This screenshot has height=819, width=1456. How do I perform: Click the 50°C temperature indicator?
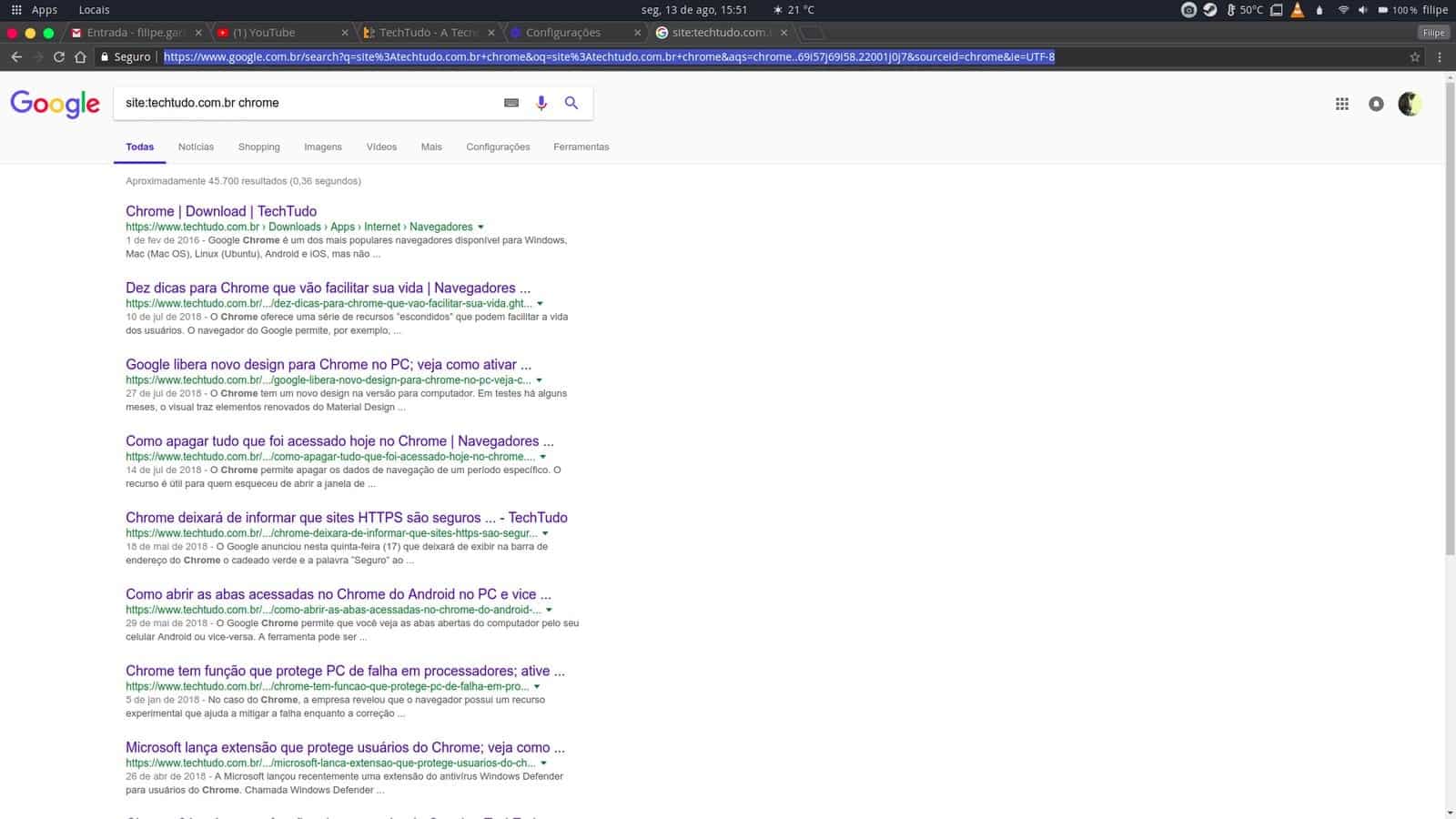tap(1245, 10)
